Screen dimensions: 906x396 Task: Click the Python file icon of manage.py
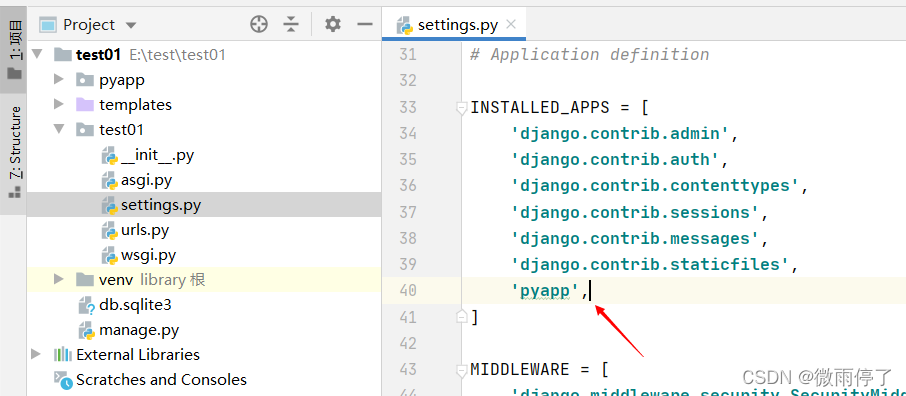pyautogui.click(x=87, y=330)
